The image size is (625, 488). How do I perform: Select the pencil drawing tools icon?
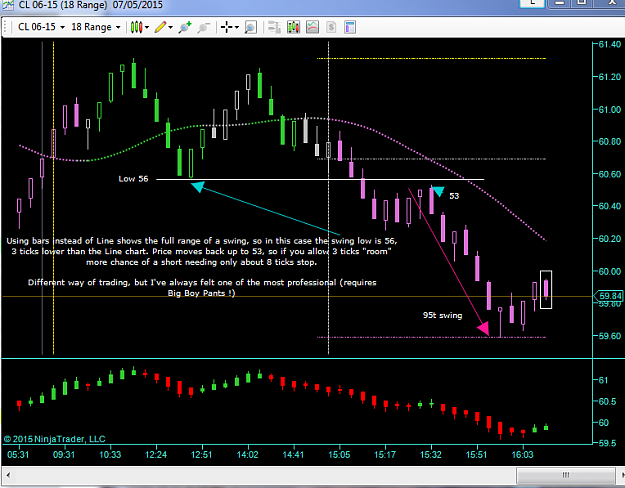[x=160, y=27]
